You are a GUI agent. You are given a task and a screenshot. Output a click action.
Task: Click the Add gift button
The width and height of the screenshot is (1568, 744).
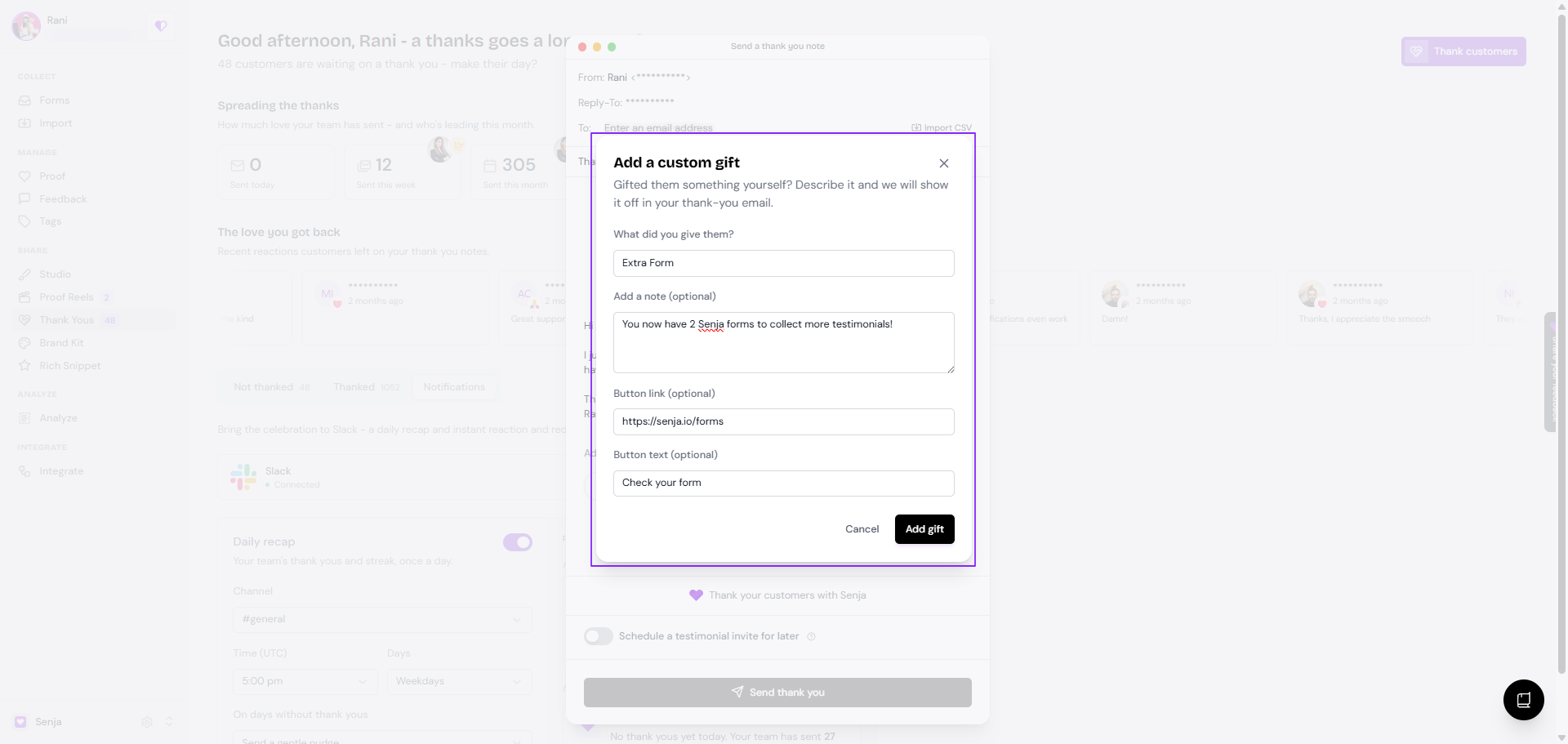click(x=924, y=529)
